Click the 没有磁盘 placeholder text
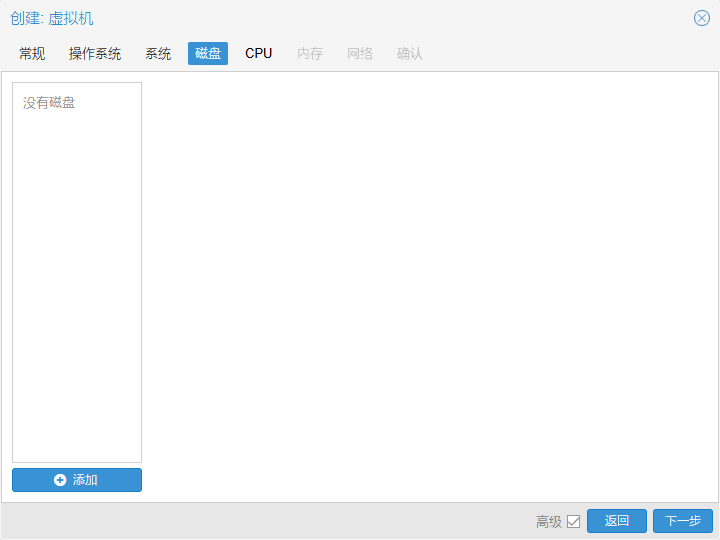The image size is (720, 540). pyautogui.click(x=49, y=103)
